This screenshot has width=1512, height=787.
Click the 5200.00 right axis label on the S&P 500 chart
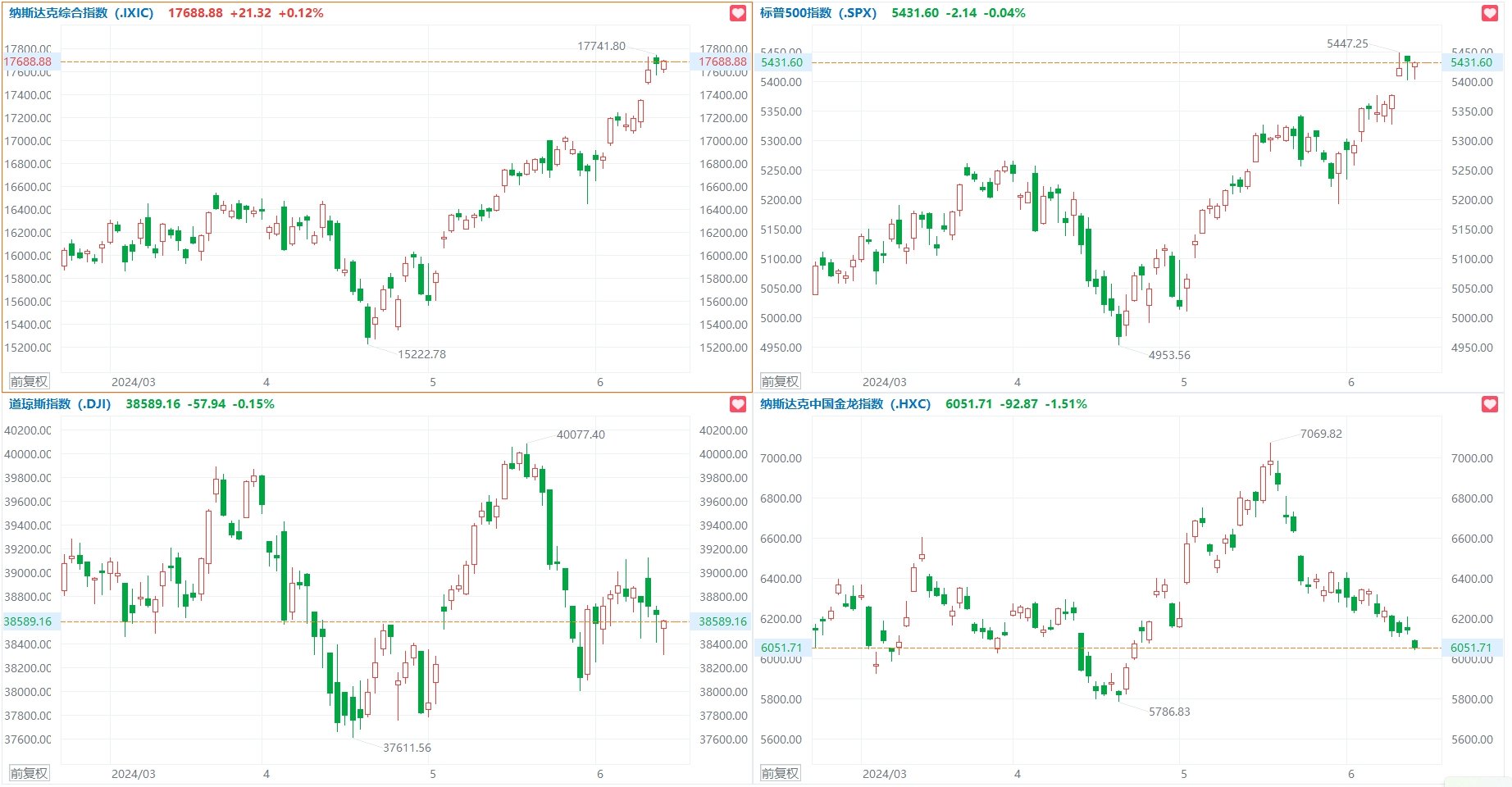coord(1472,200)
